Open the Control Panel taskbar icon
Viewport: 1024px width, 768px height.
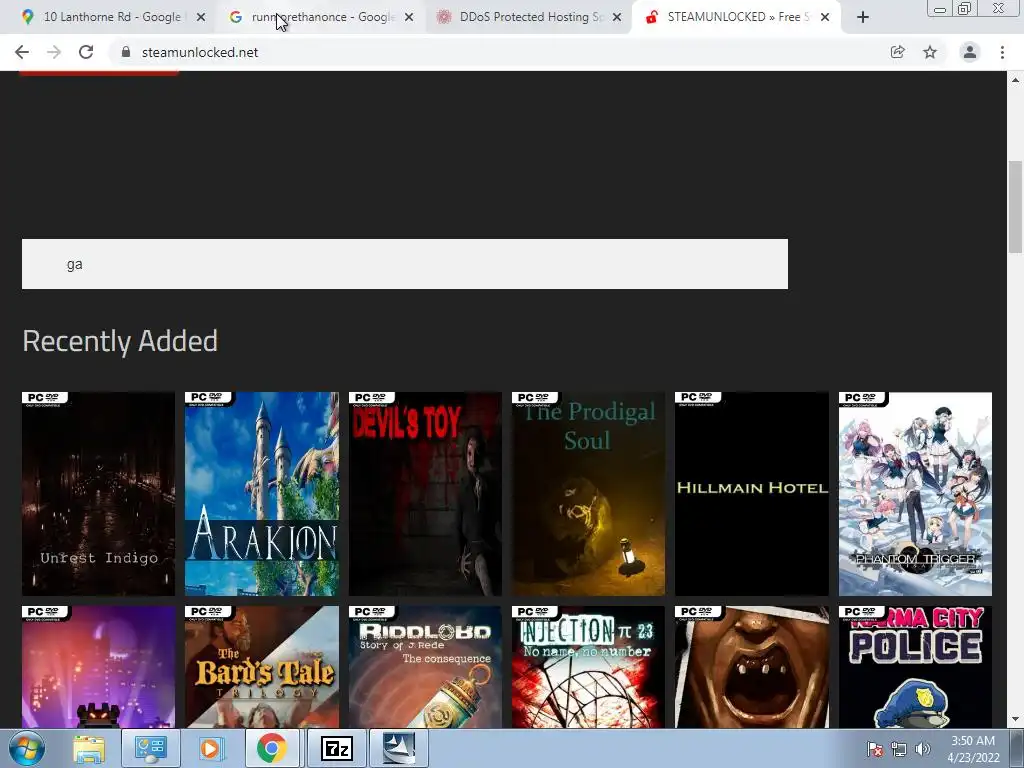pyautogui.click(x=150, y=748)
